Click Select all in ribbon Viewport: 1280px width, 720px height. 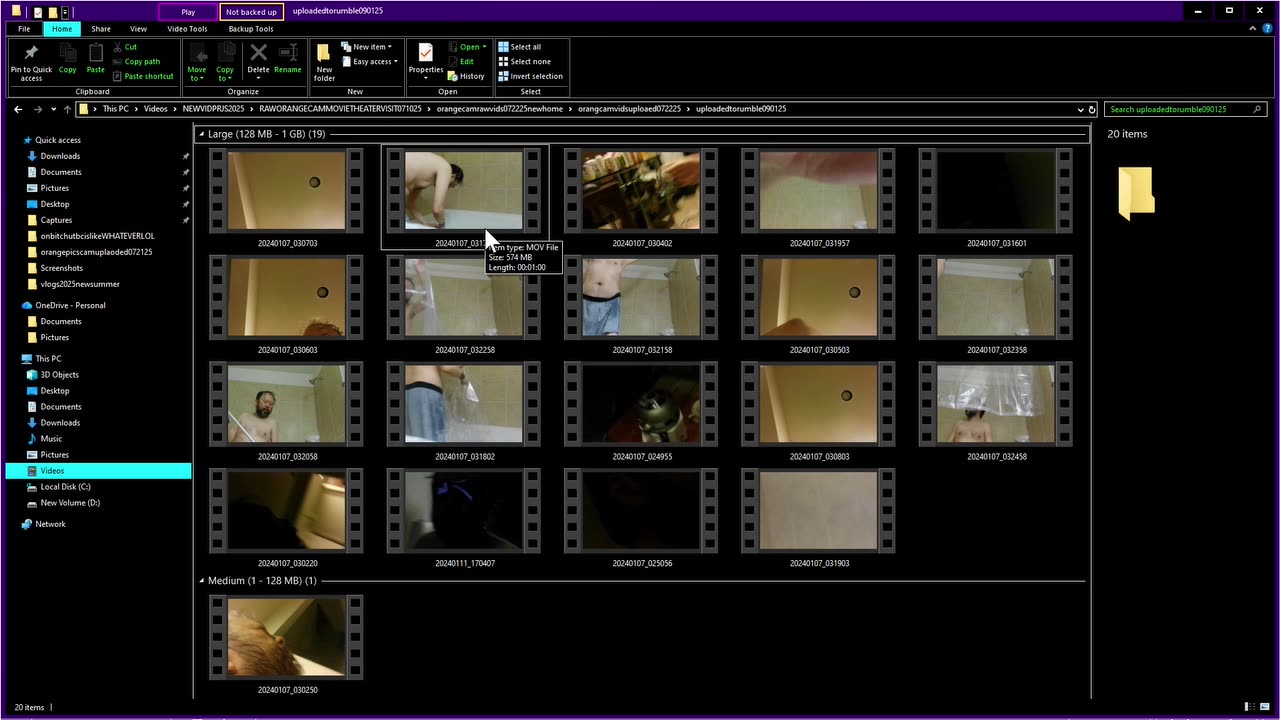[x=519, y=47]
